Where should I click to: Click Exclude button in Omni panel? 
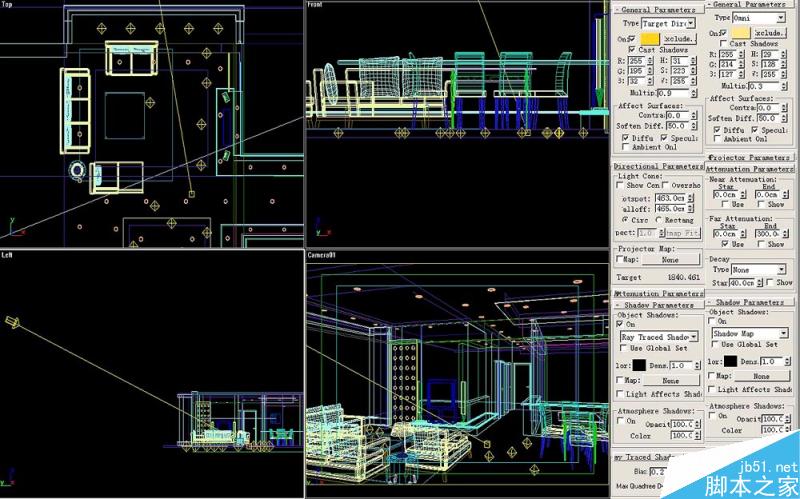coord(769,33)
